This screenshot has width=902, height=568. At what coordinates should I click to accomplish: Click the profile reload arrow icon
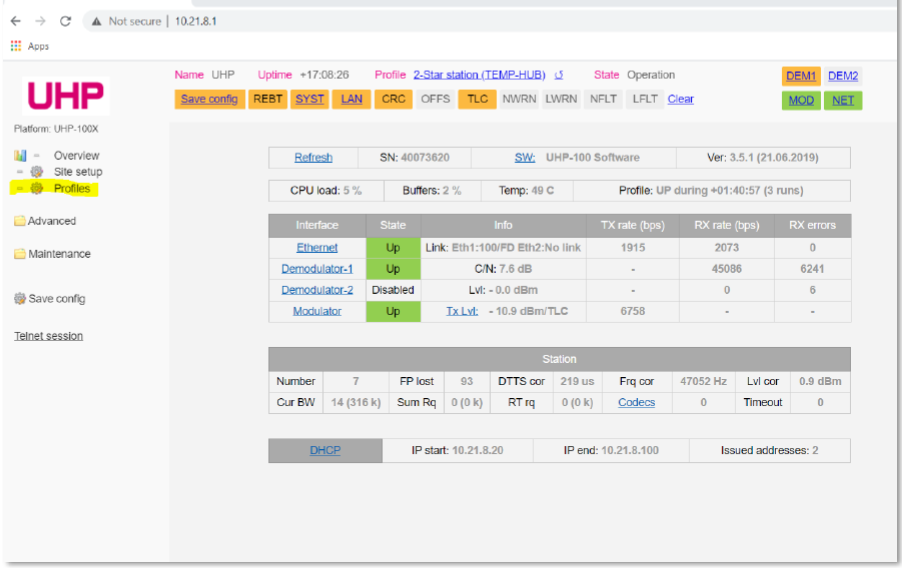tap(559, 75)
